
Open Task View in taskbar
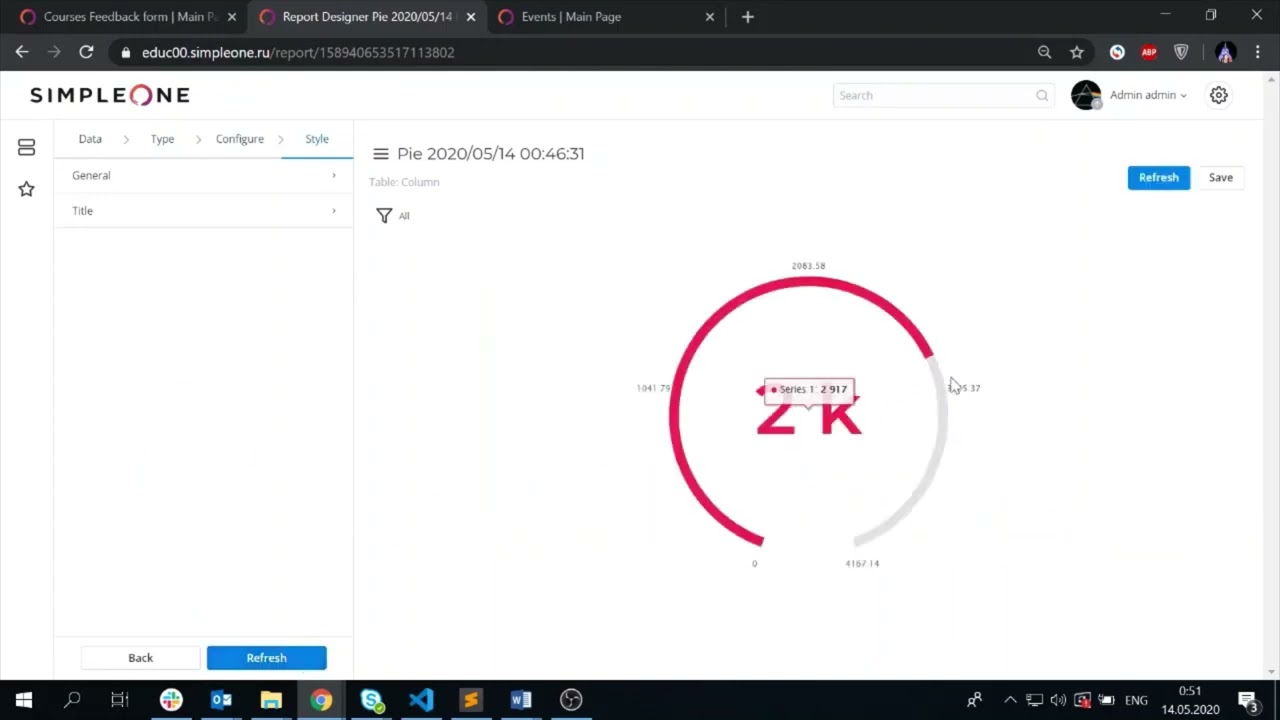point(120,700)
